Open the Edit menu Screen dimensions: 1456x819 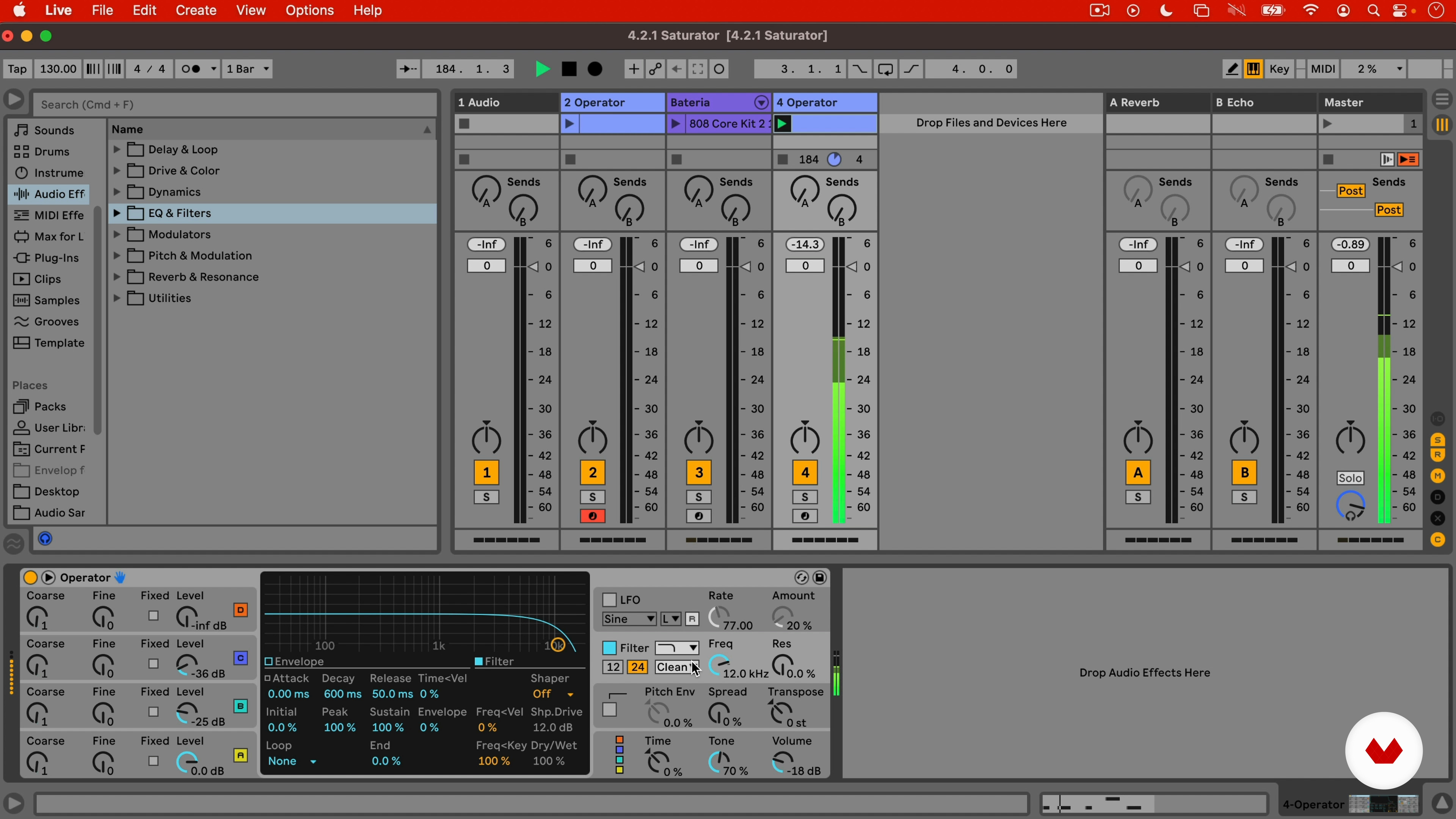coord(145,10)
